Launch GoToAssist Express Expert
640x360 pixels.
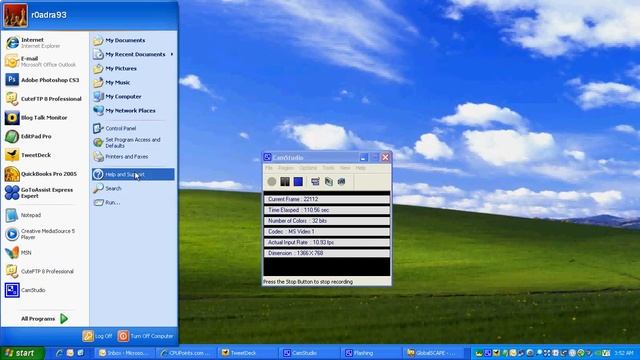coord(44,193)
